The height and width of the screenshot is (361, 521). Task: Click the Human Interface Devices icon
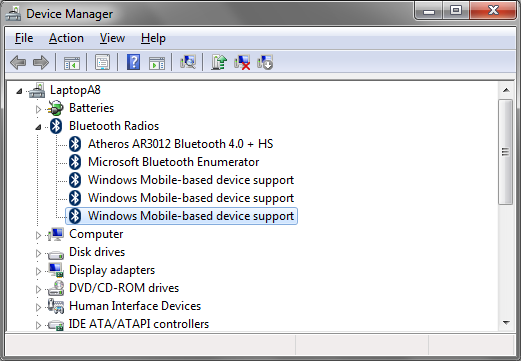click(x=56, y=306)
